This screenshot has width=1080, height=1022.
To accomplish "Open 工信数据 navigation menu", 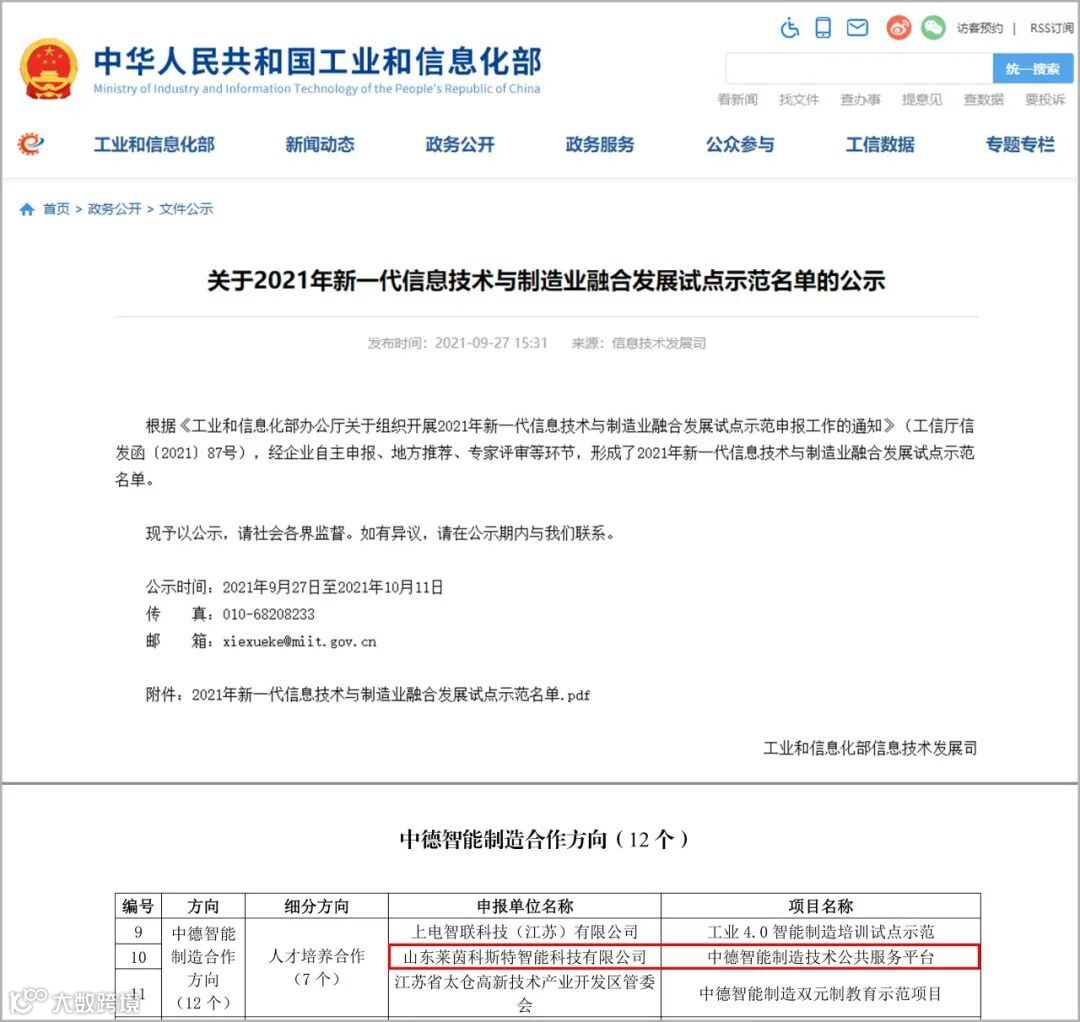I will (880, 145).
